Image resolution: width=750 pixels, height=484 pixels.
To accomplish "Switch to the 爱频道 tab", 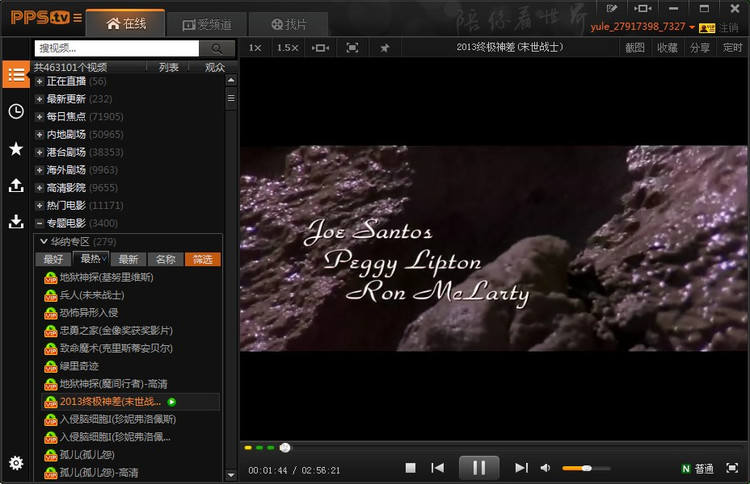I will pos(207,24).
